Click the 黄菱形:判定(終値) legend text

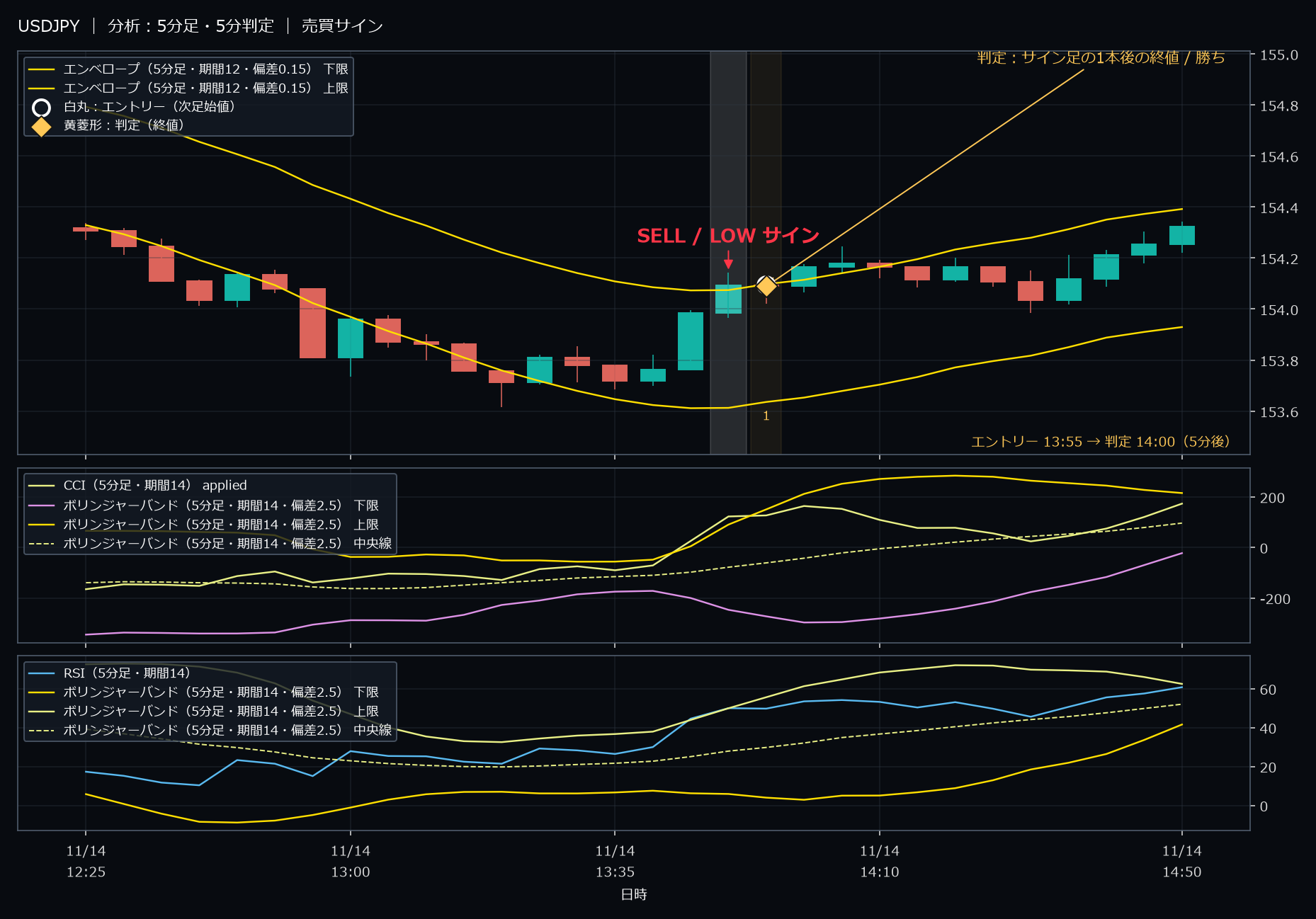[x=124, y=125]
